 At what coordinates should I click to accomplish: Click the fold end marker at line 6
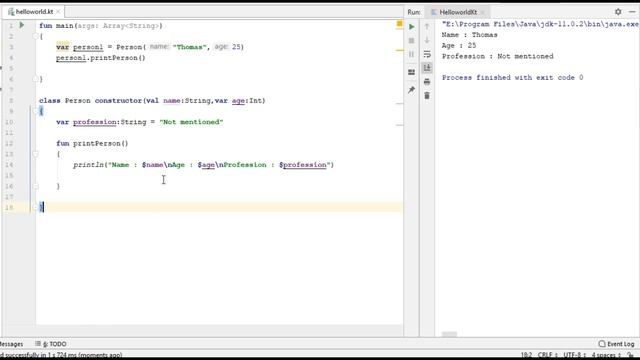(x=36, y=79)
